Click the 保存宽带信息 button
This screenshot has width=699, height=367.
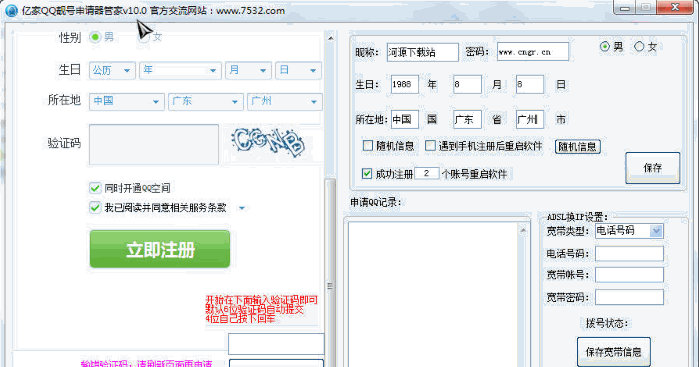point(613,352)
